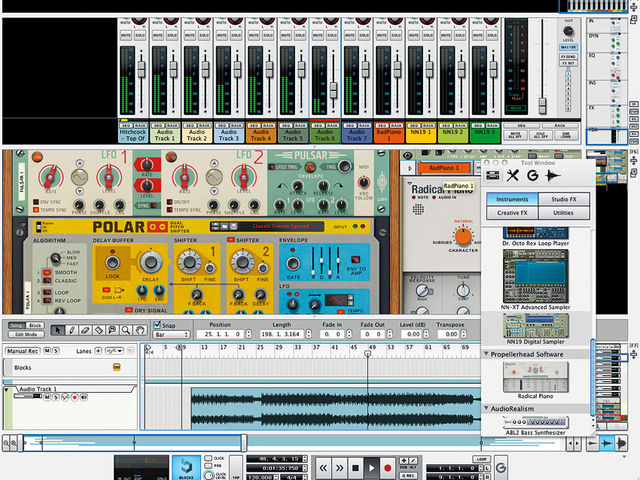The image size is (640, 480).
Task: Enable record on Audio Track 1
Action: pyautogui.click(x=74, y=397)
